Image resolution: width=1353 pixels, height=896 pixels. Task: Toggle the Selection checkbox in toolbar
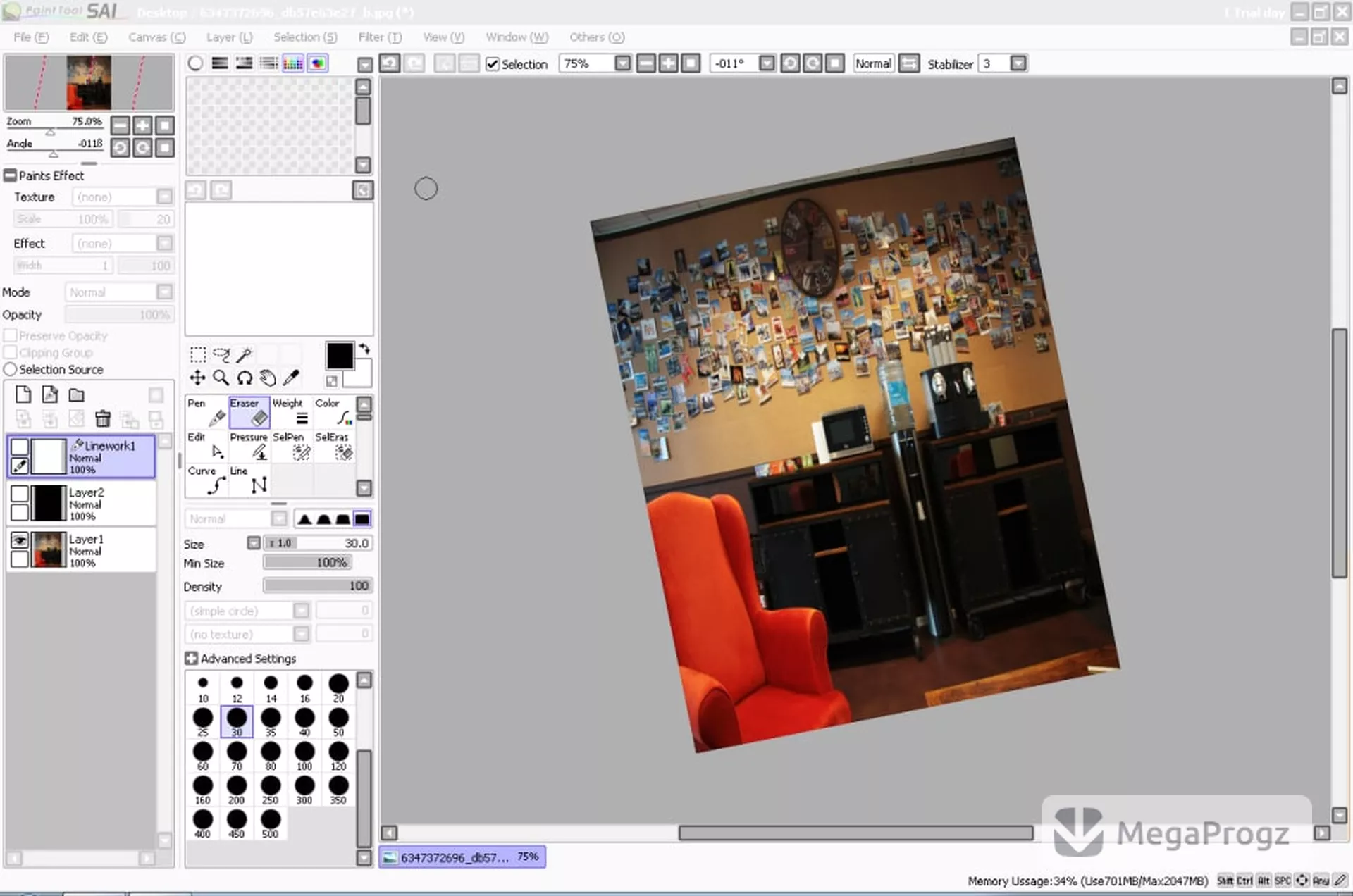pos(493,64)
